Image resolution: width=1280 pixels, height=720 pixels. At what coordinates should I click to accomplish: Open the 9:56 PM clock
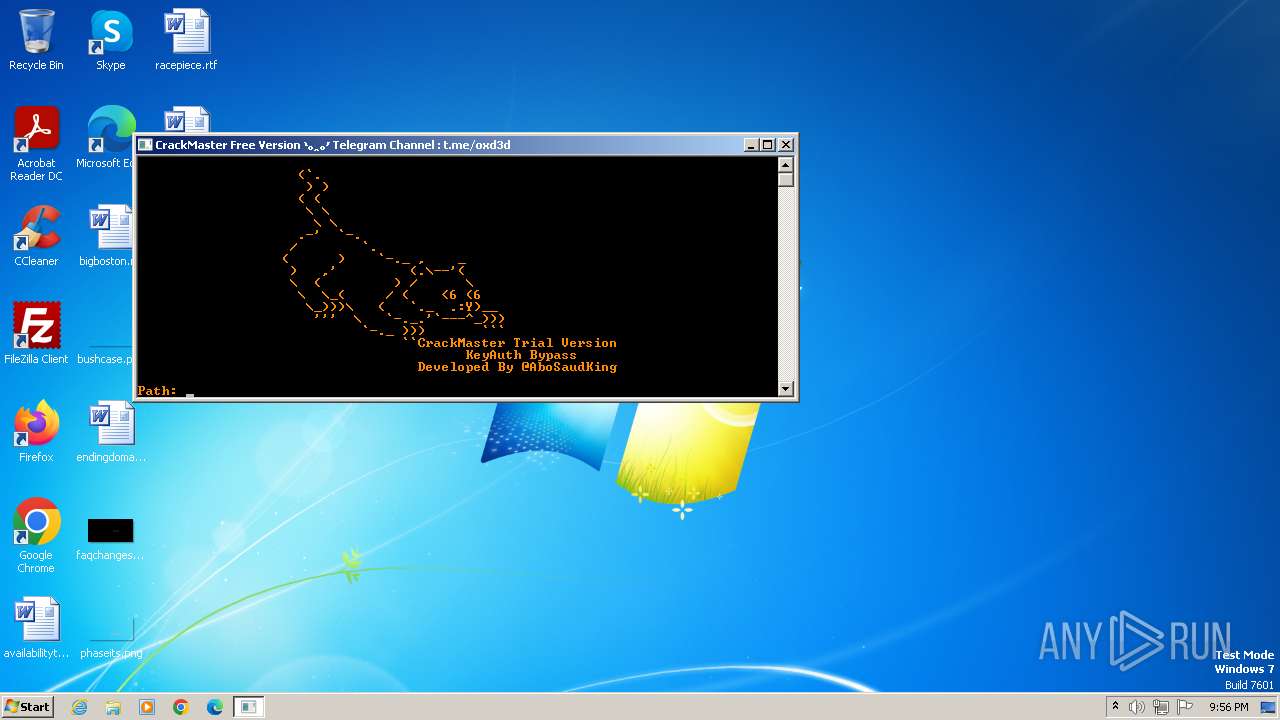coord(1228,707)
